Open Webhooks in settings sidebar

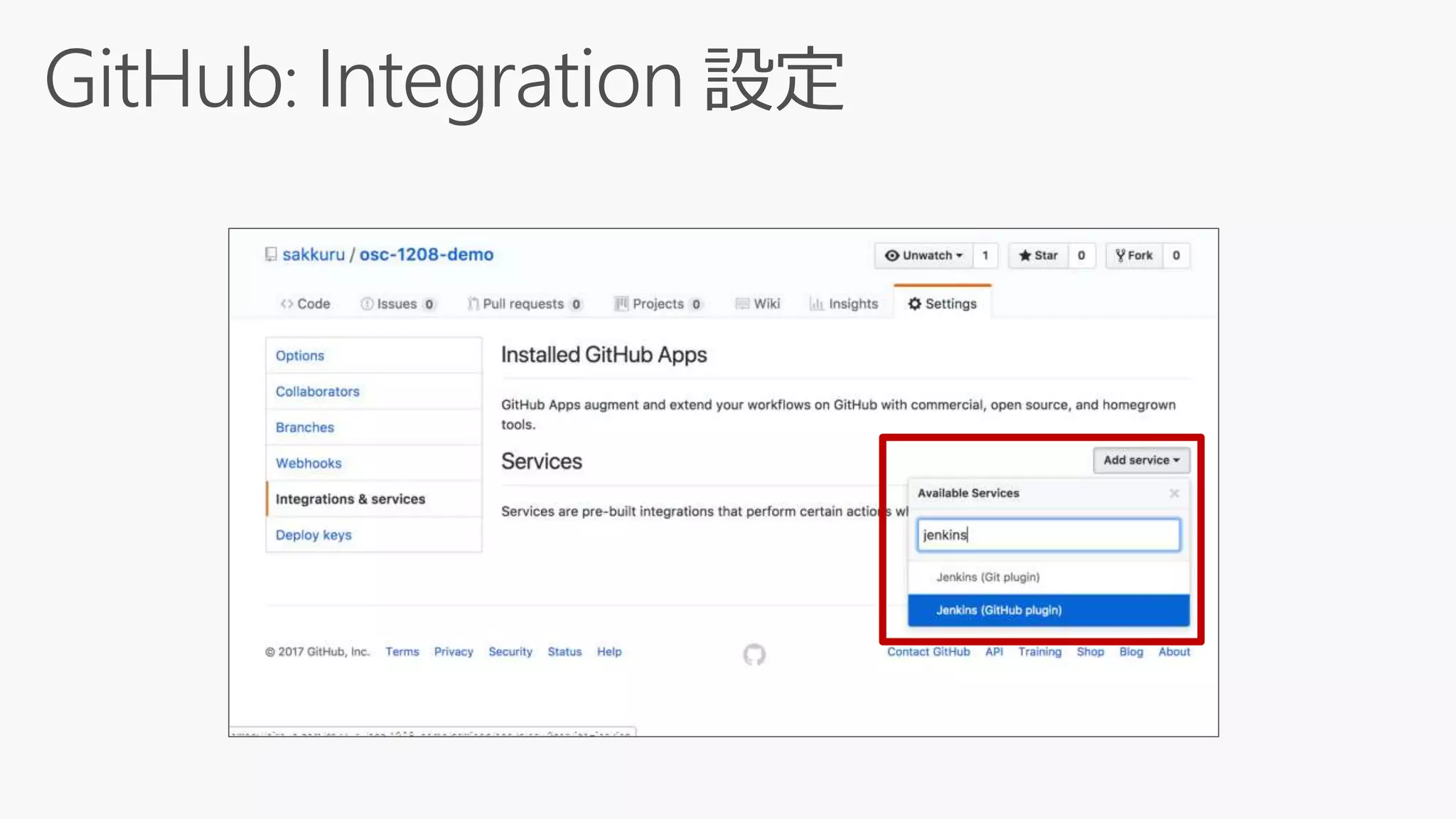[x=309, y=463]
